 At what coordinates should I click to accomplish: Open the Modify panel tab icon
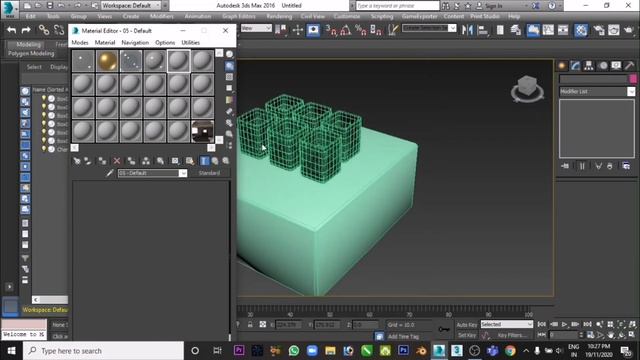576,66
